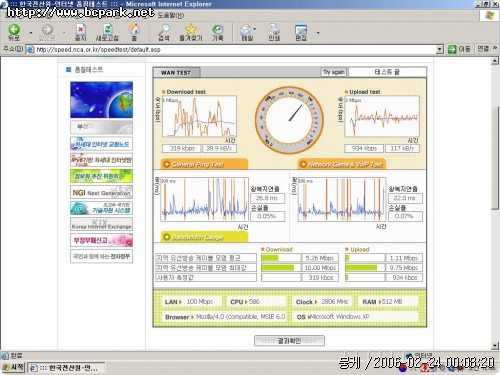The image size is (500, 375).
Task: Click the 22.0 ms VoIP latency value
Action: pyautogui.click(x=405, y=198)
